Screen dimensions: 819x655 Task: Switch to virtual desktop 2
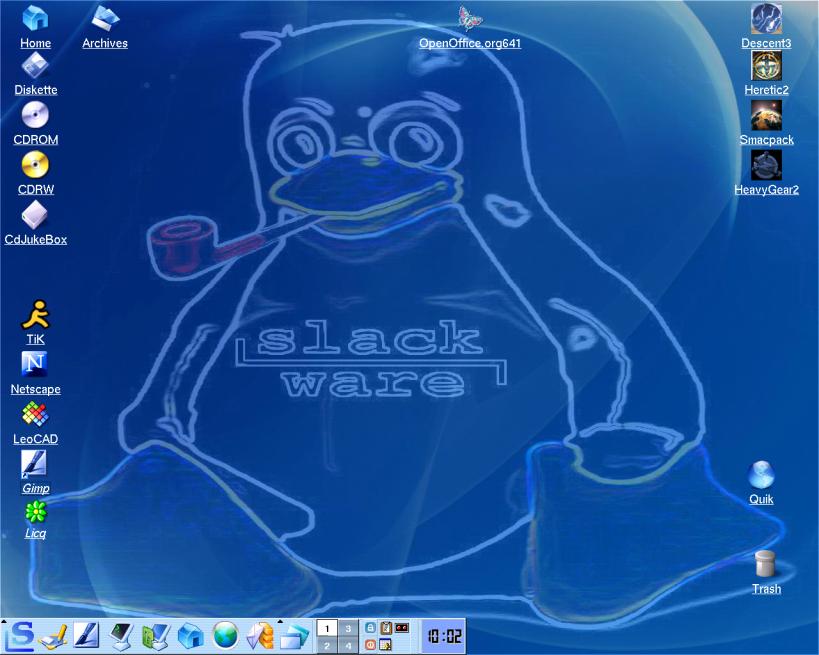(327, 645)
